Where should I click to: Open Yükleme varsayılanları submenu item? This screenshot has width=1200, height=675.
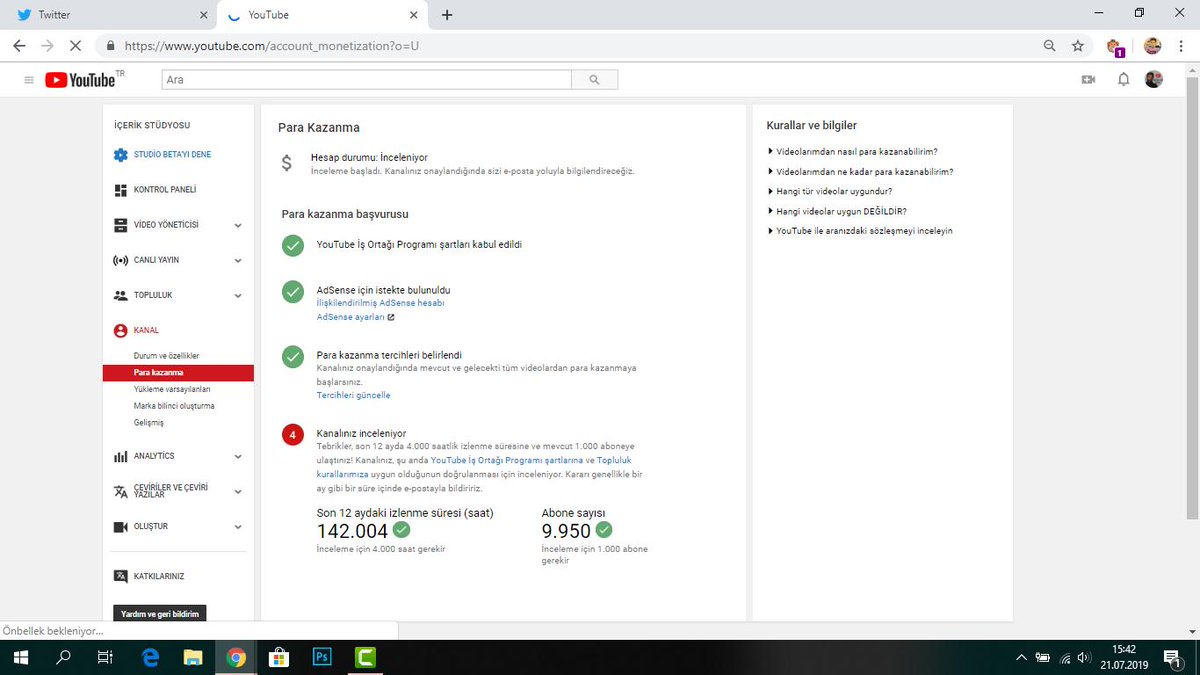click(172, 389)
